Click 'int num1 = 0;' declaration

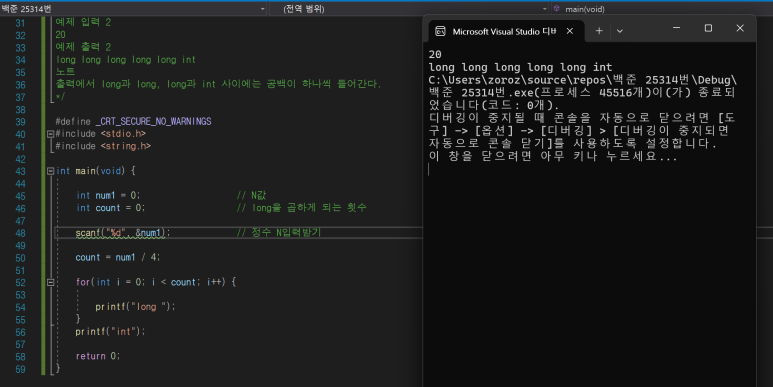(108, 196)
